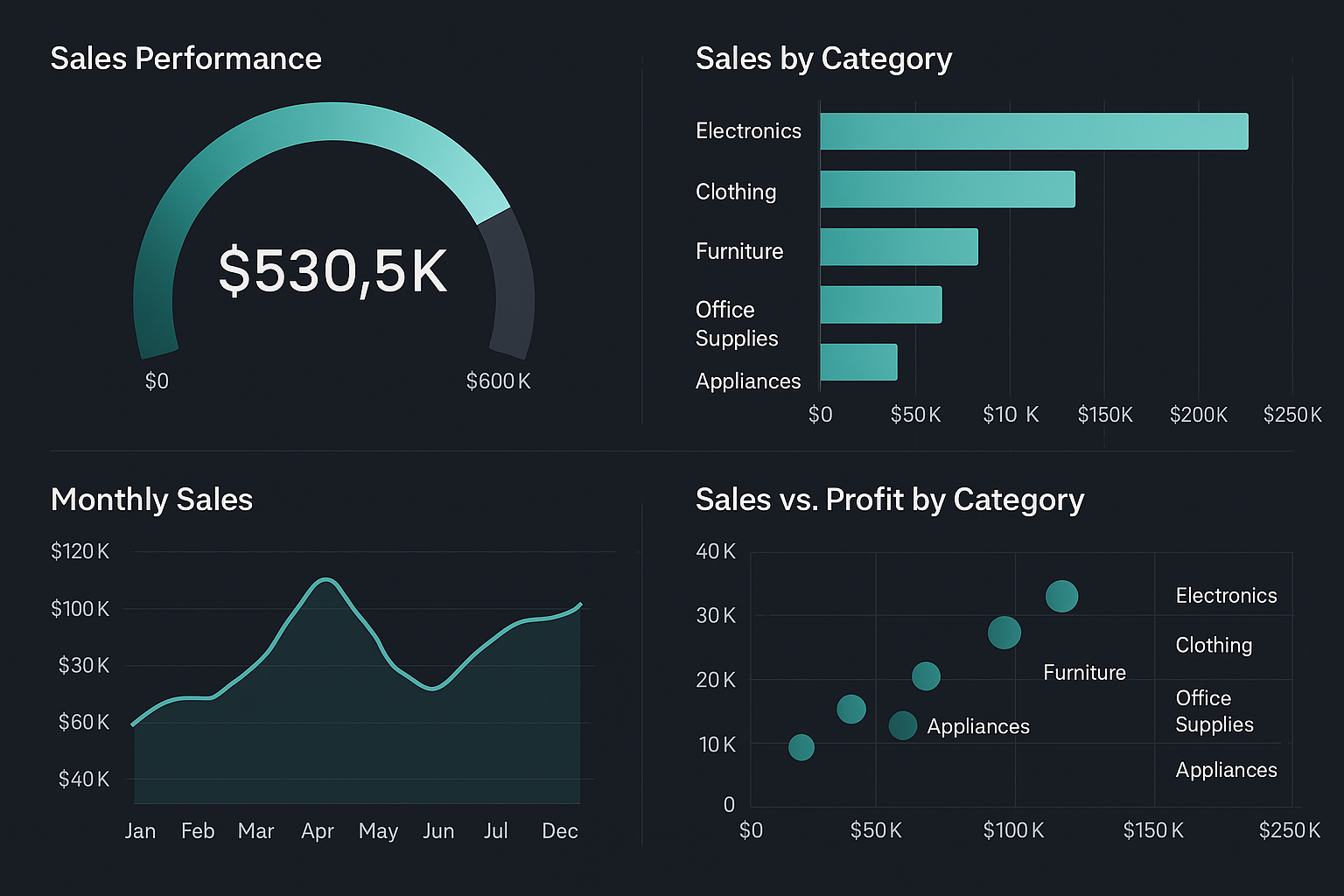Click the Sales by Category heading
The image size is (1344, 896).
tap(823, 58)
